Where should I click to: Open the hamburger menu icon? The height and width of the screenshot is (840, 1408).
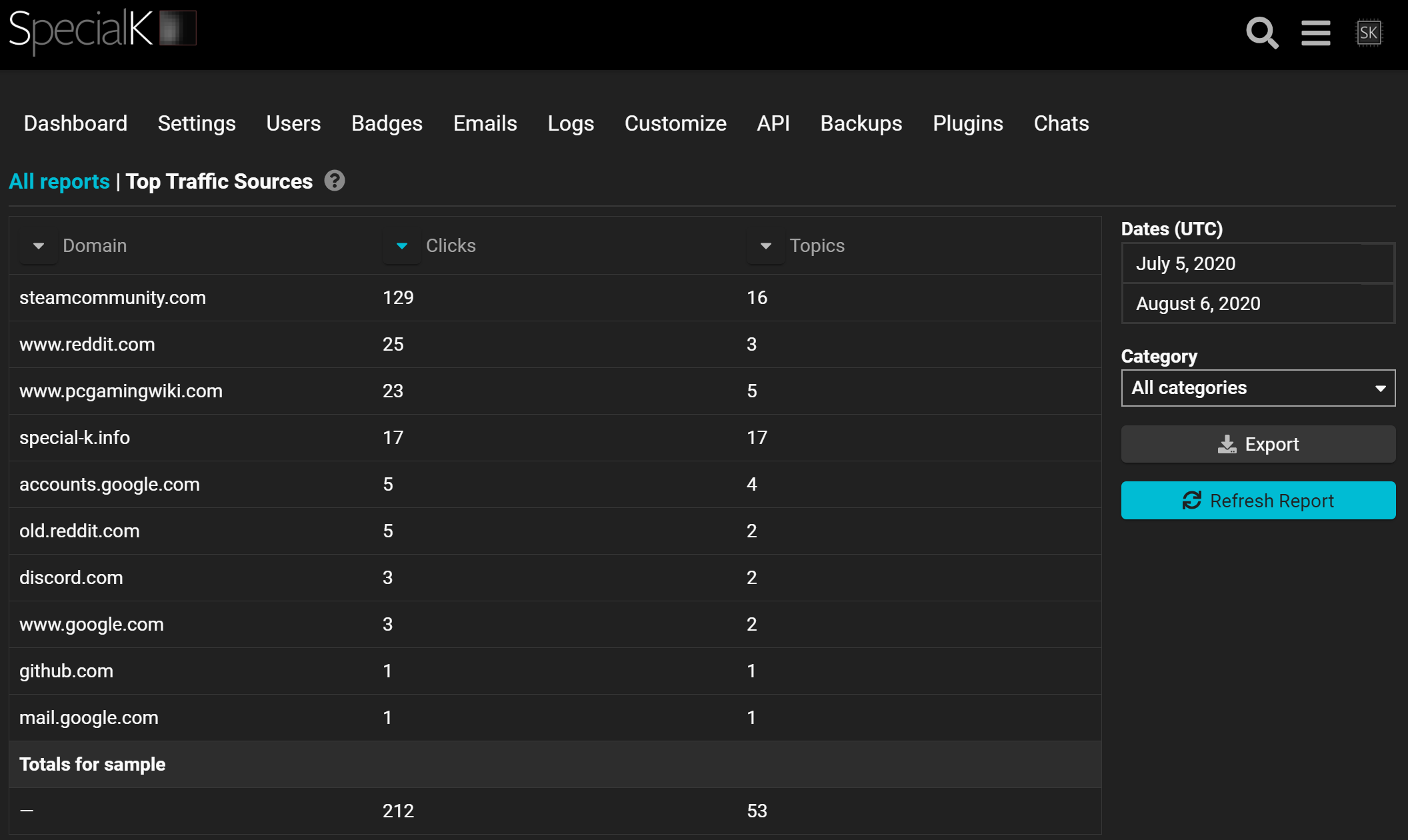(1315, 33)
